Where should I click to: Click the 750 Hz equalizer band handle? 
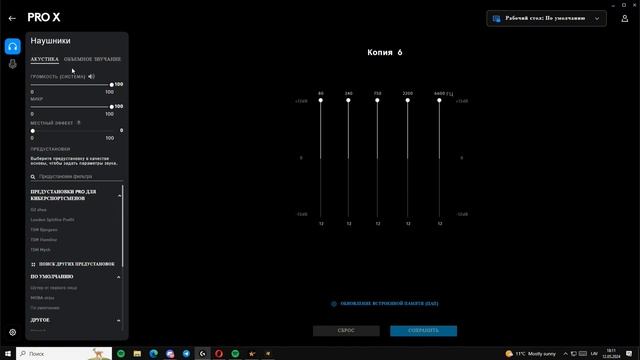pos(377,100)
